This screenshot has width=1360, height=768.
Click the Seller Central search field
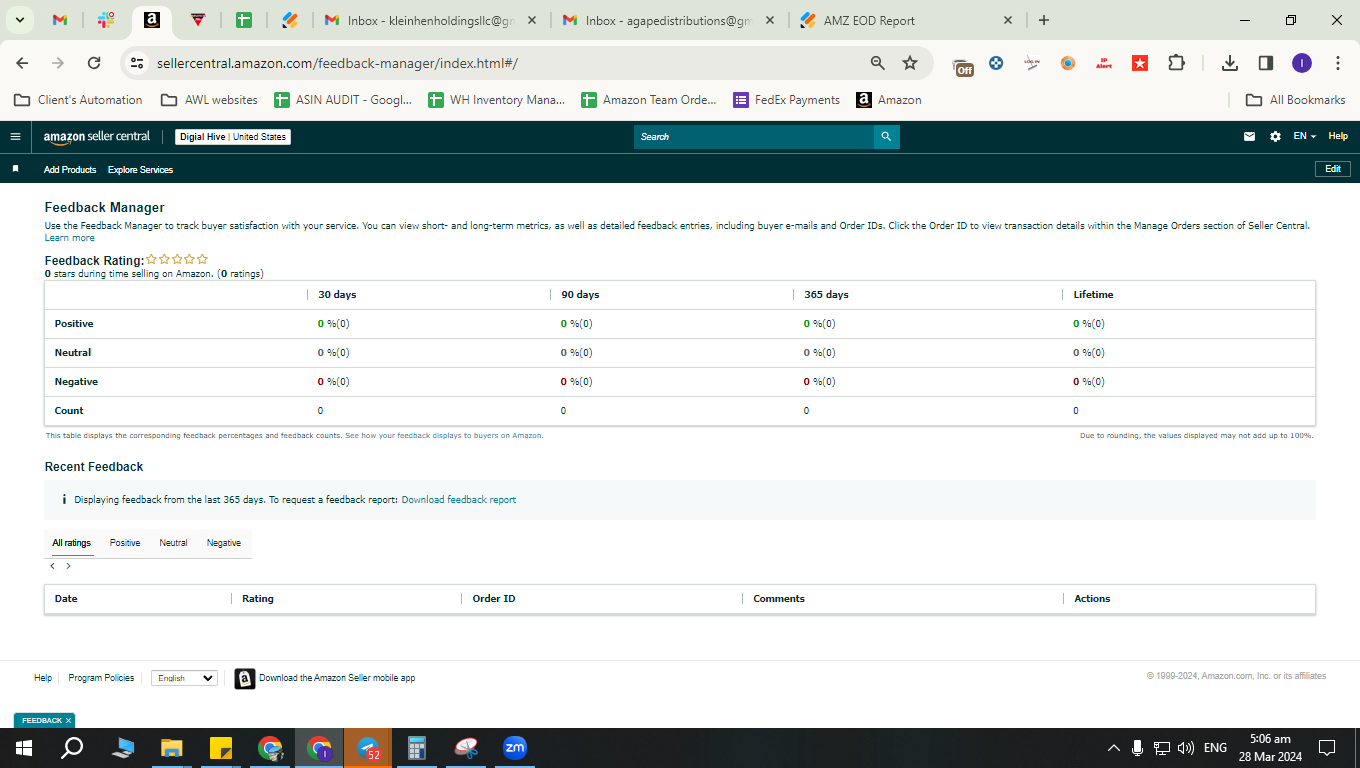pyautogui.click(x=754, y=137)
